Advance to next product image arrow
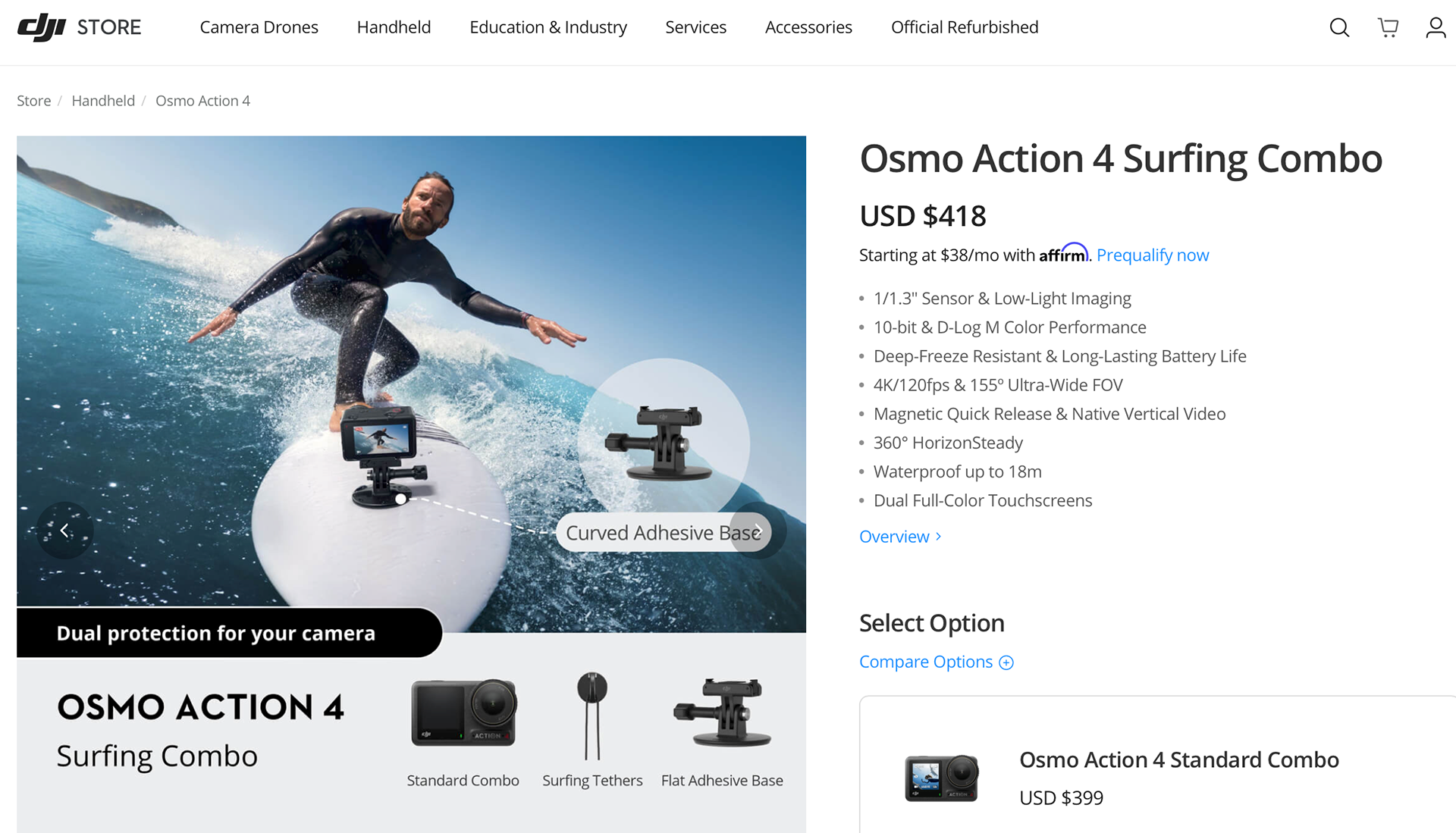 coord(758,531)
